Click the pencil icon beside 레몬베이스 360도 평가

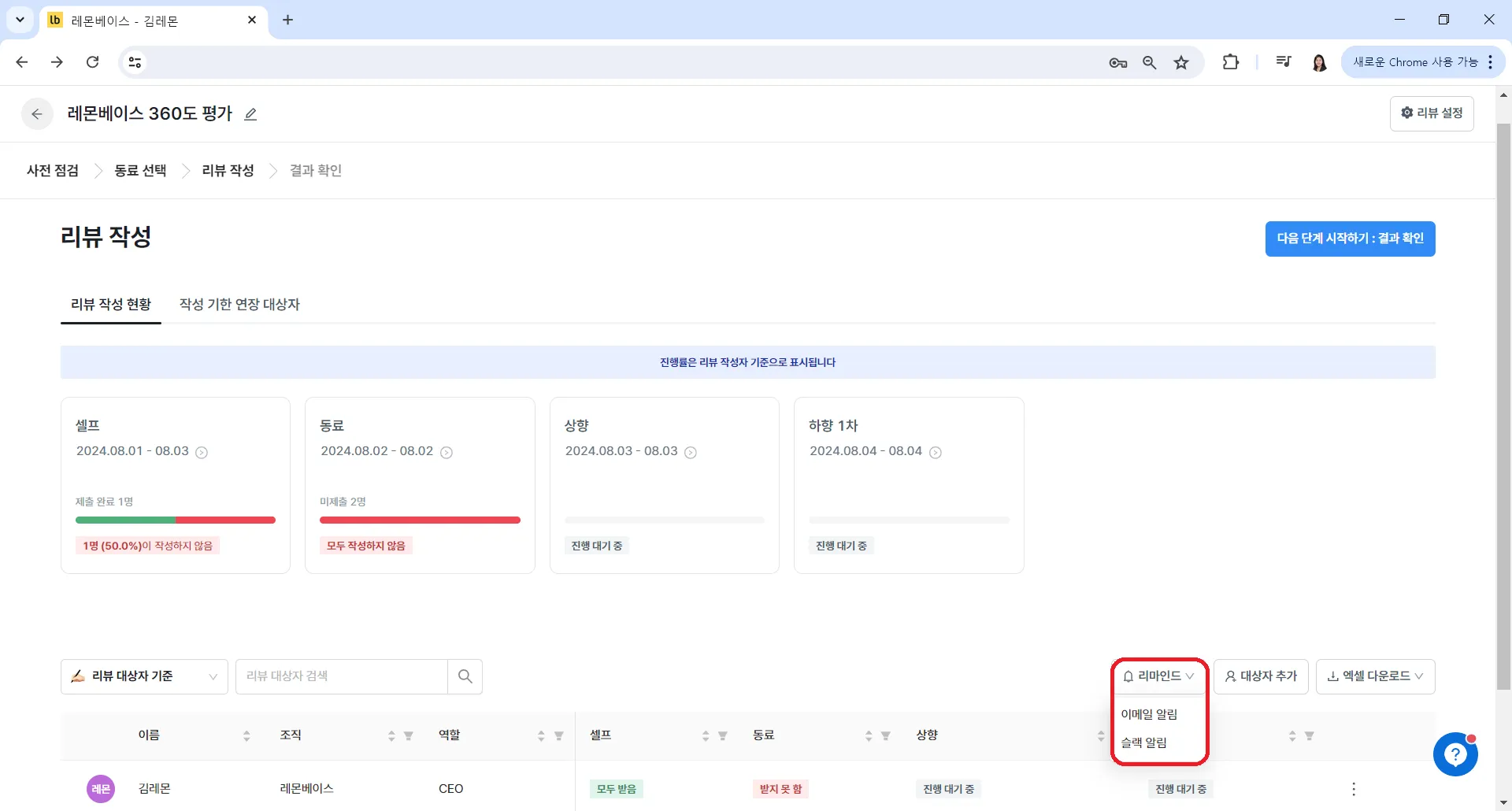click(250, 114)
